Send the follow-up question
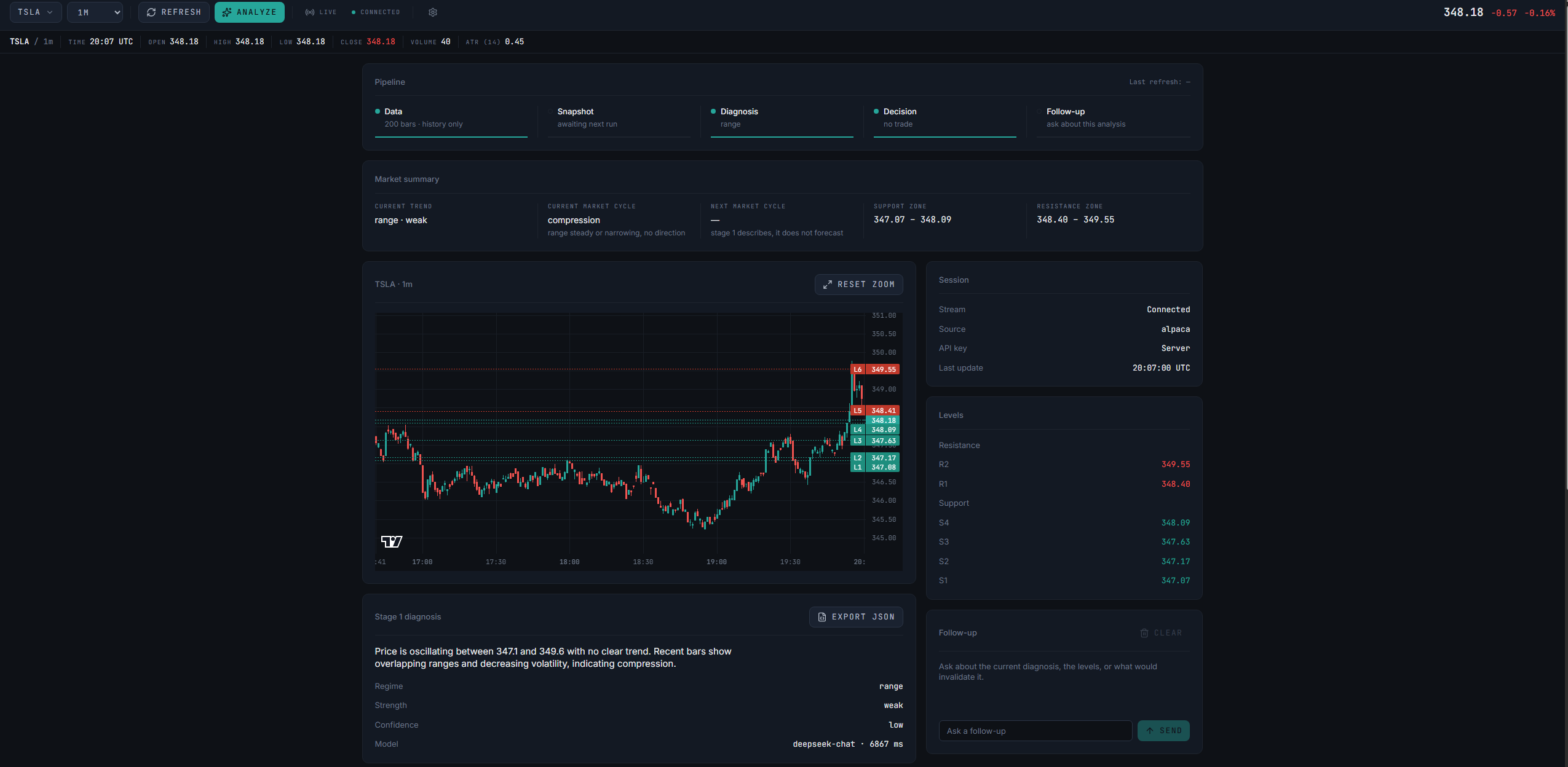Screen dimensions: 1568x767 [x=1163, y=731]
